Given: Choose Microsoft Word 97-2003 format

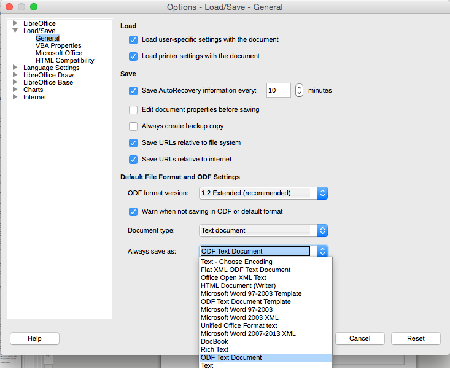Looking at the screenshot, I should tap(266, 309).
